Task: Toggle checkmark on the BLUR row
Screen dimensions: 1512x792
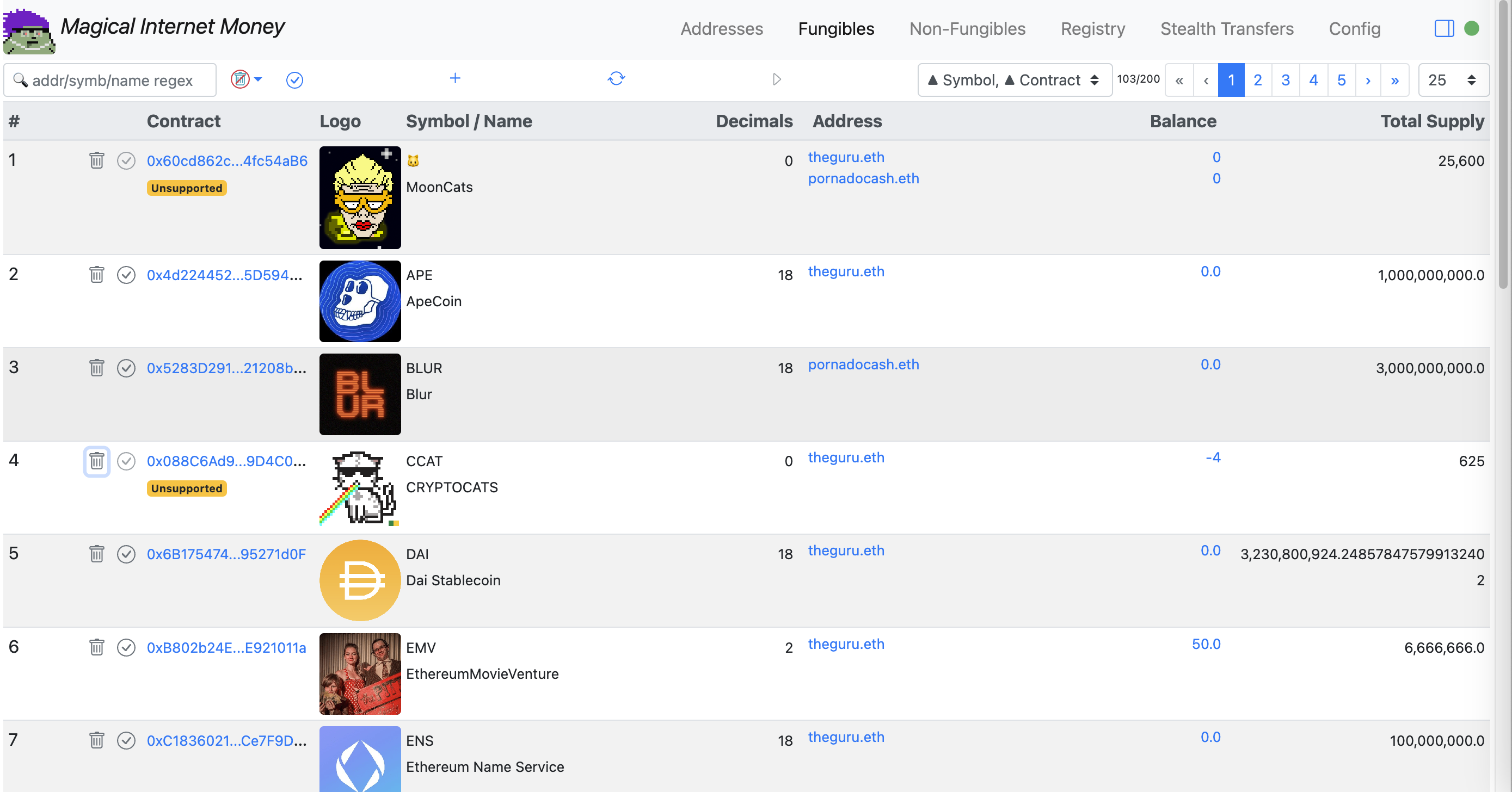Action: [126, 368]
